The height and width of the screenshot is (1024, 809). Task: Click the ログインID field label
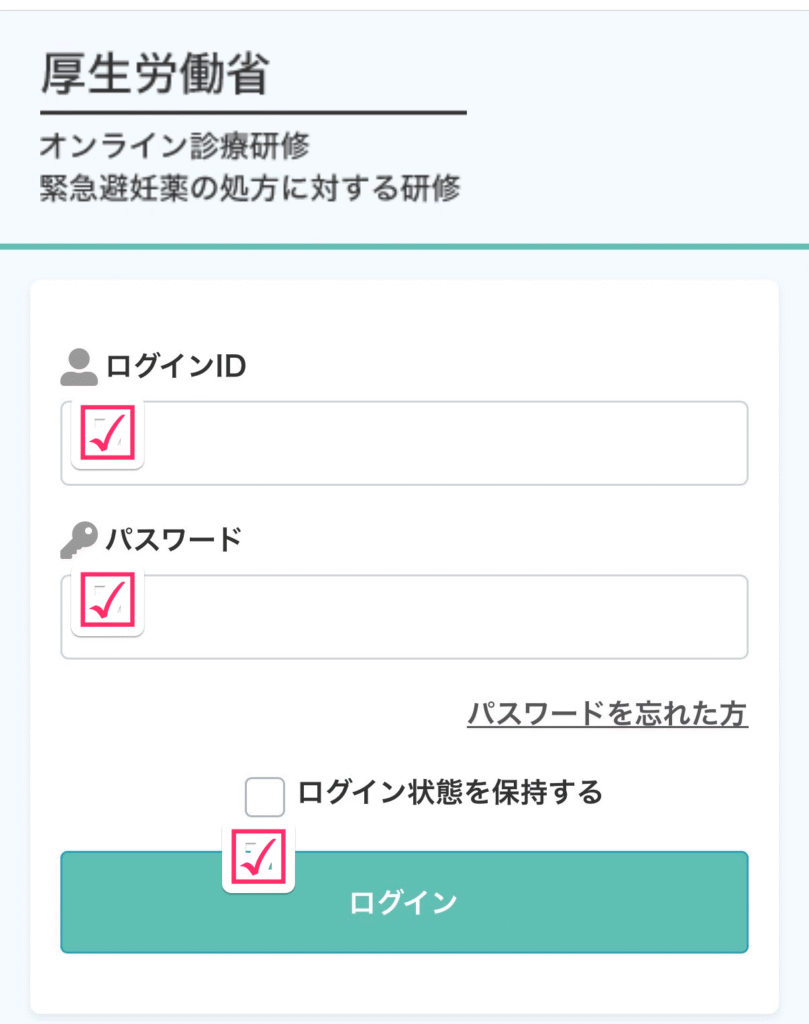(x=176, y=367)
